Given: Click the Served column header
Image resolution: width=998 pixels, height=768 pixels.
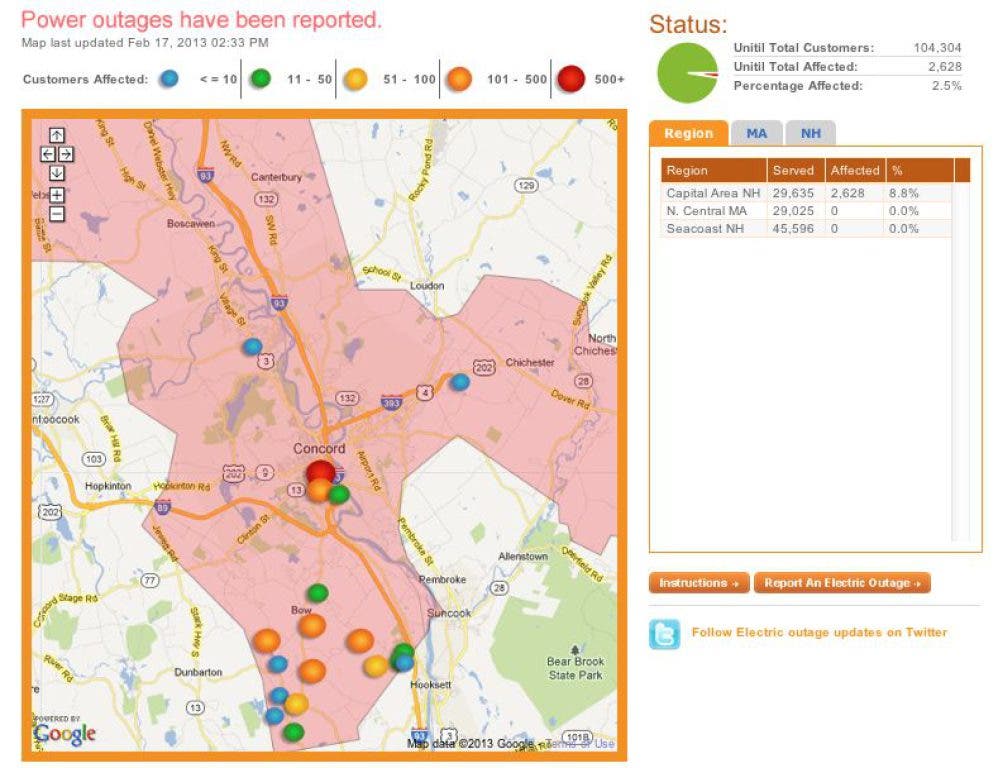Looking at the screenshot, I should (793, 171).
